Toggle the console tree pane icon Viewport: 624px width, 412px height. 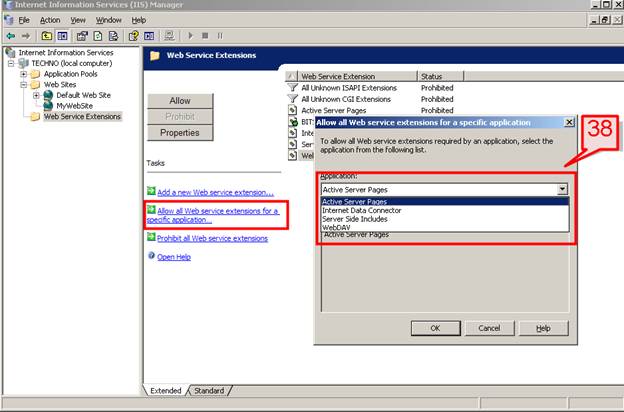click(62, 36)
